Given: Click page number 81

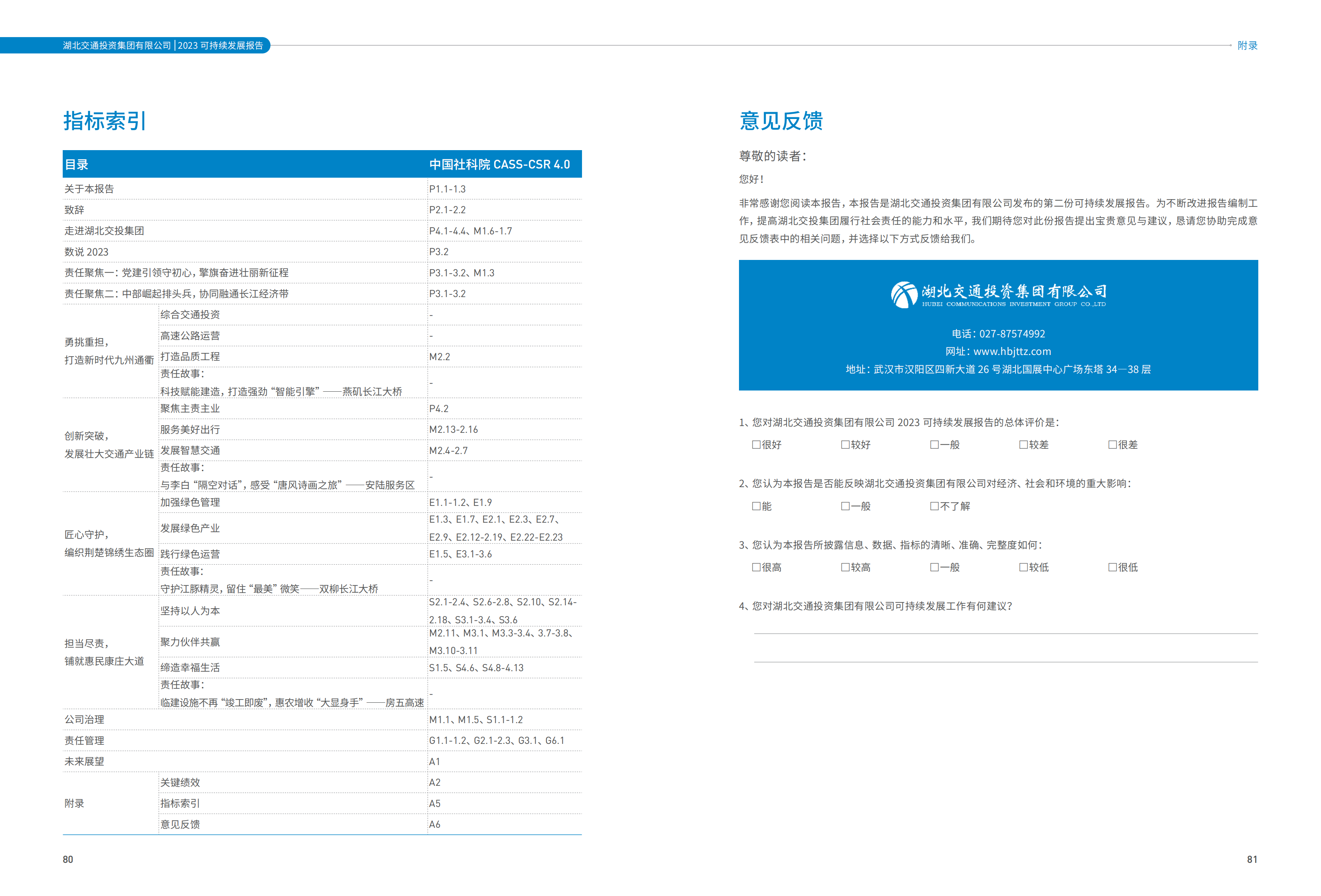Looking at the screenshot, I should 1252,860.
